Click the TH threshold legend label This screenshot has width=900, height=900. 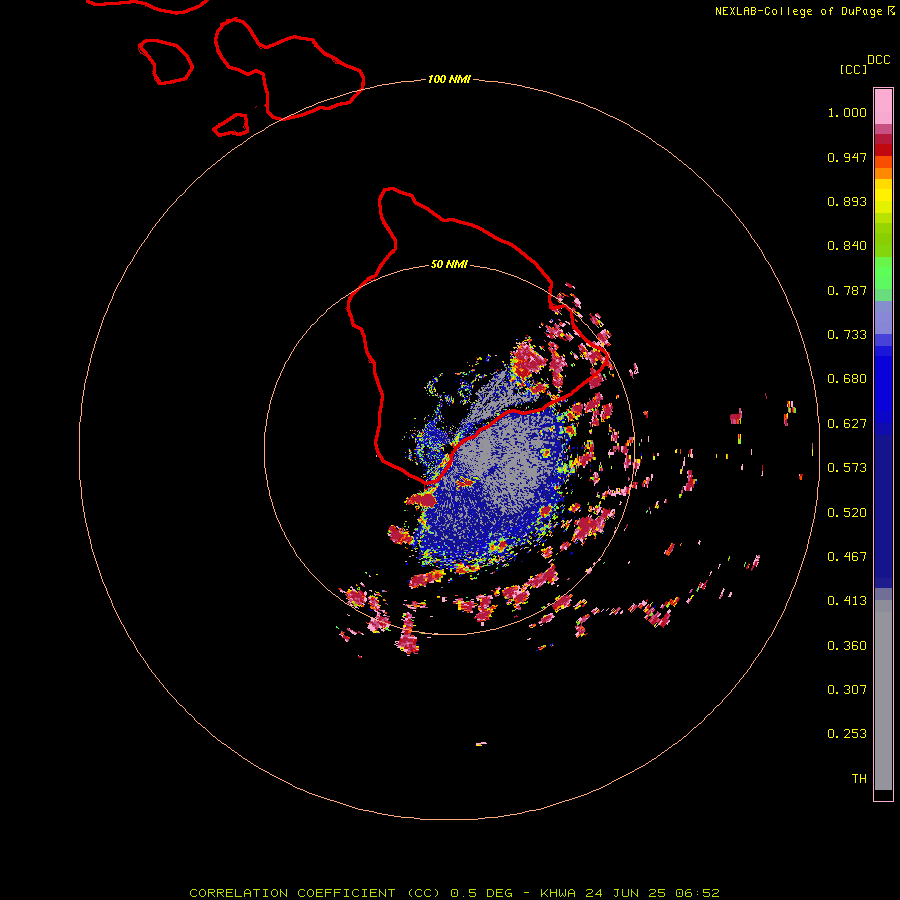click(859, 779)
